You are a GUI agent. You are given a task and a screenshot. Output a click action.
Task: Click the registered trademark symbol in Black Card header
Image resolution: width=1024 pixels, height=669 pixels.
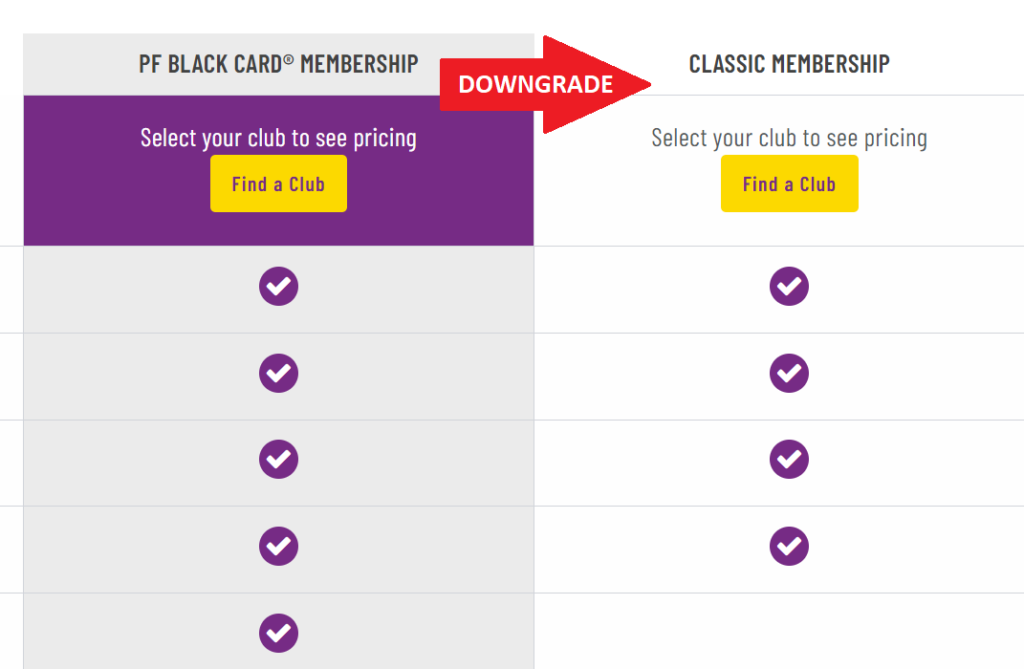[x=288, y=59]
